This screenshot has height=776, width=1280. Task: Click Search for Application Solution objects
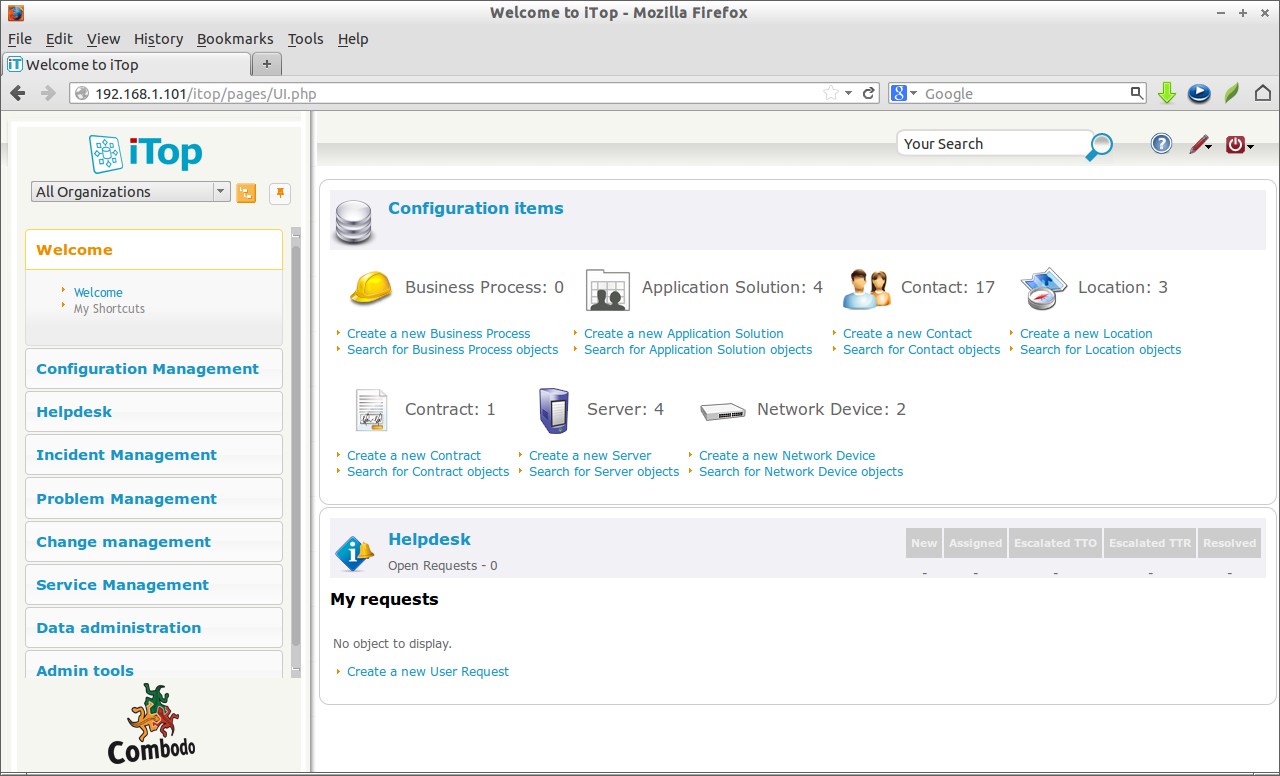698,350
